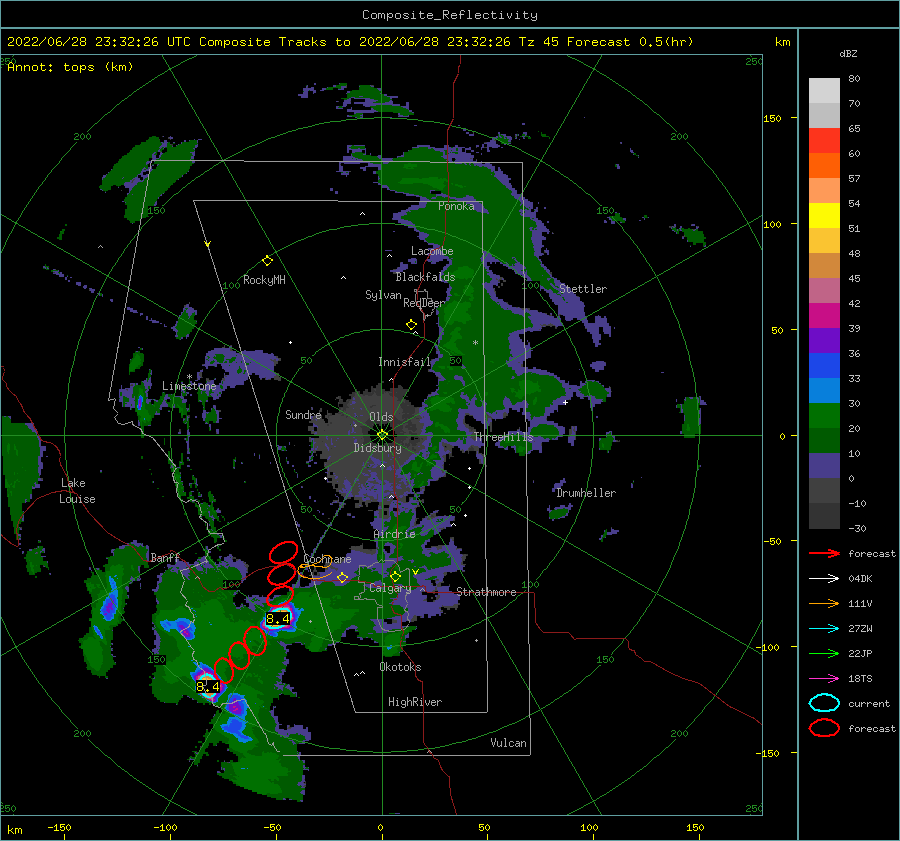The image size is (900, 841).
Task: Click the yellow diamond marker right of Cochrane
Action: pyautogui.click(x=343, y=578)
